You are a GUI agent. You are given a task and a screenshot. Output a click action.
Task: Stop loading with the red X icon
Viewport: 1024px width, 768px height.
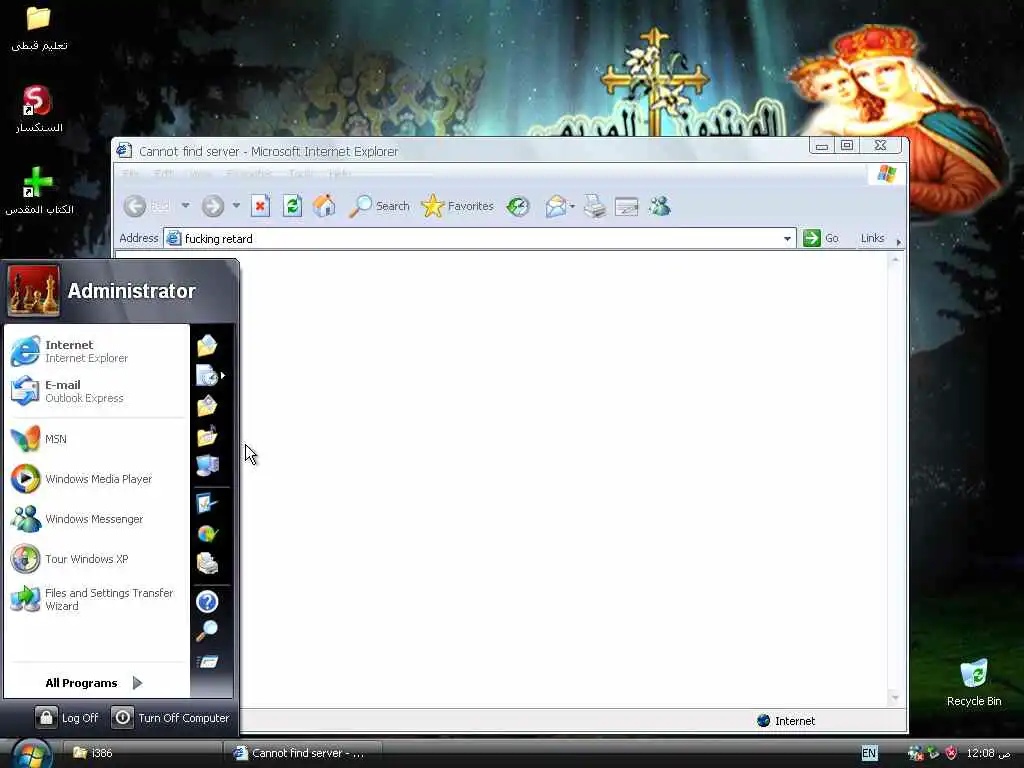coord(261,206)
